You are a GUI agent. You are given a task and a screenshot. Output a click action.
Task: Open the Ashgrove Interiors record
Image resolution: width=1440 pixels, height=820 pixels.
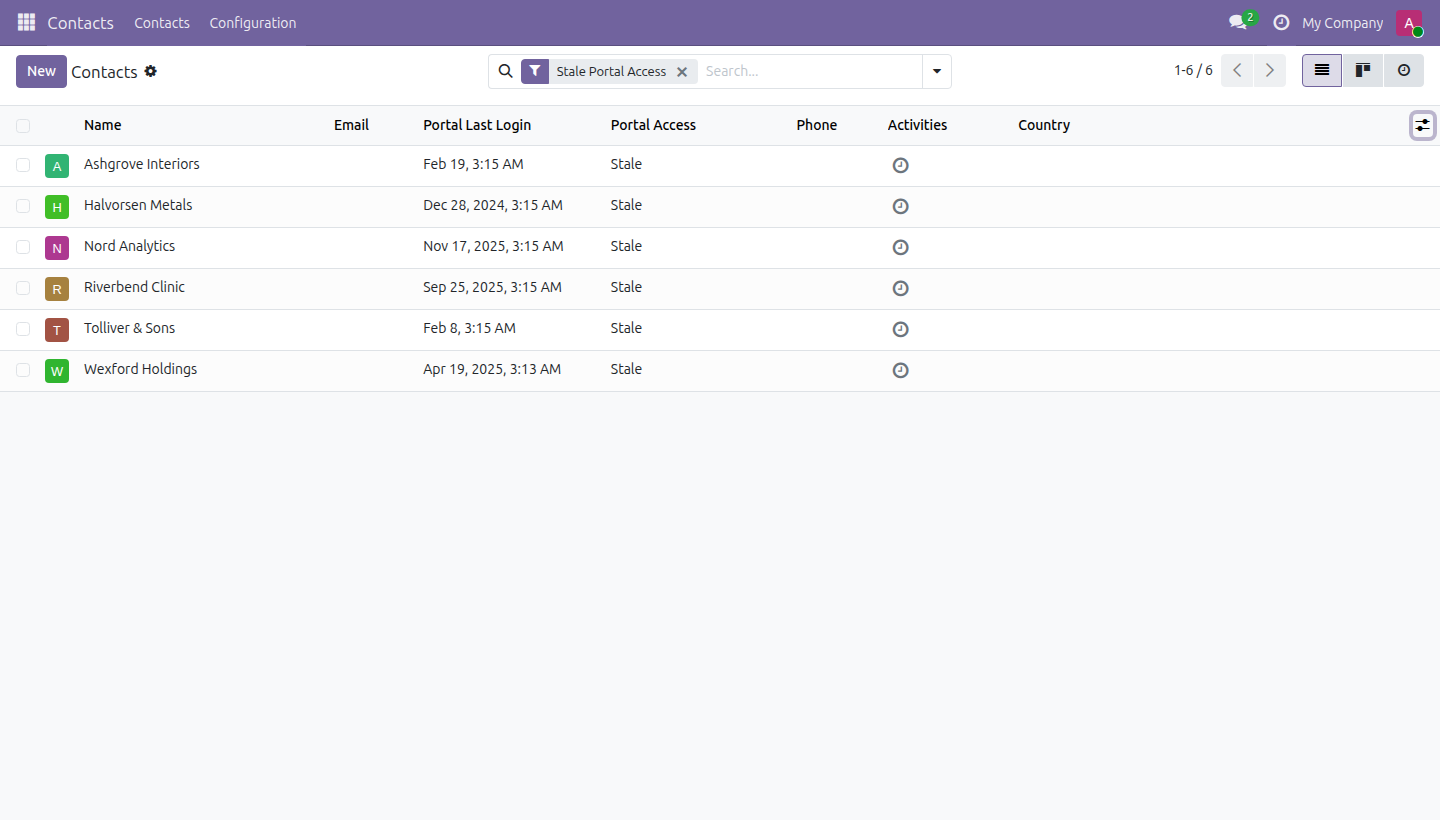point(142,164)
